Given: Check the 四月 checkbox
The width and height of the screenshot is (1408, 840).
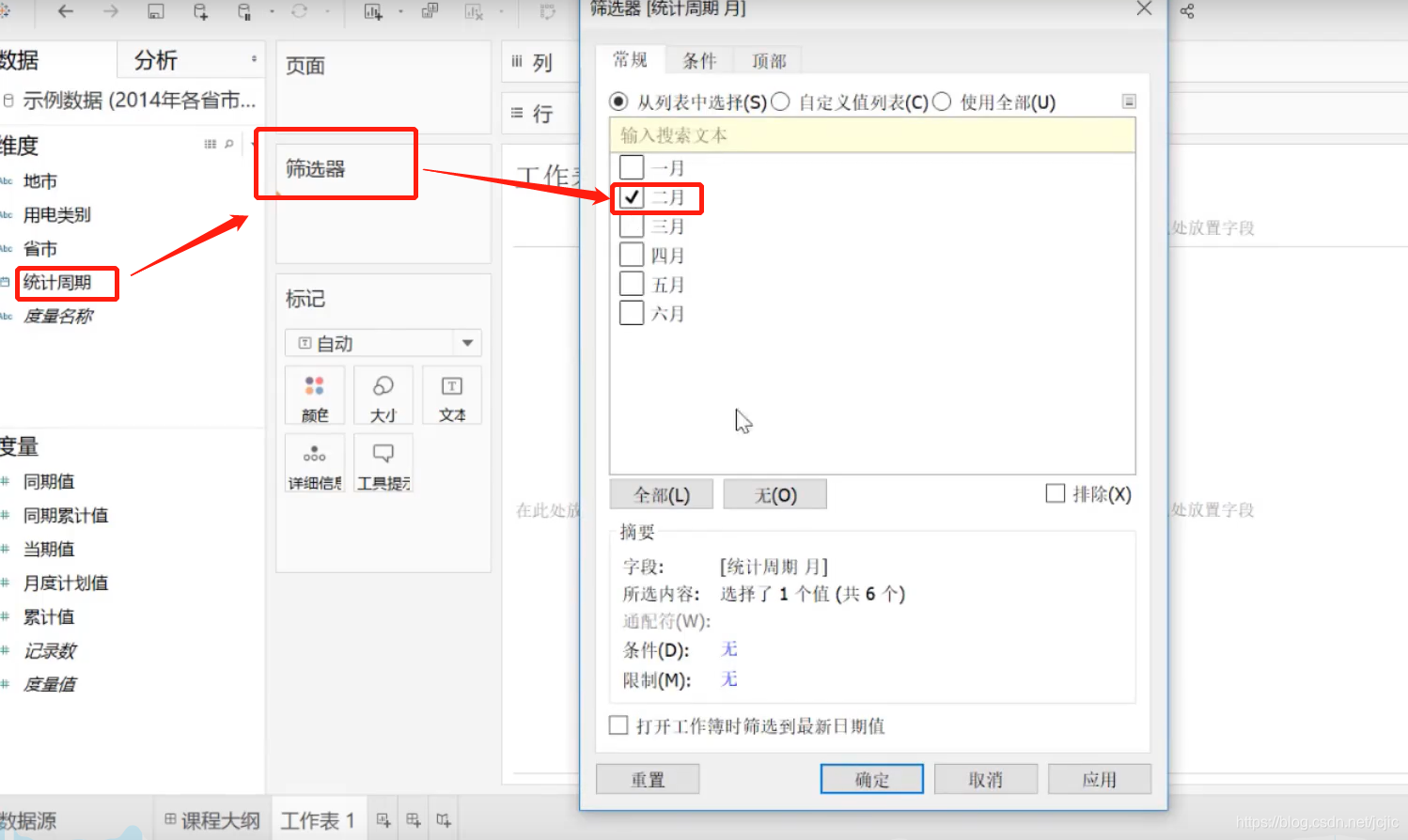Looking at the screenshot, I should [x=632, y=255].
